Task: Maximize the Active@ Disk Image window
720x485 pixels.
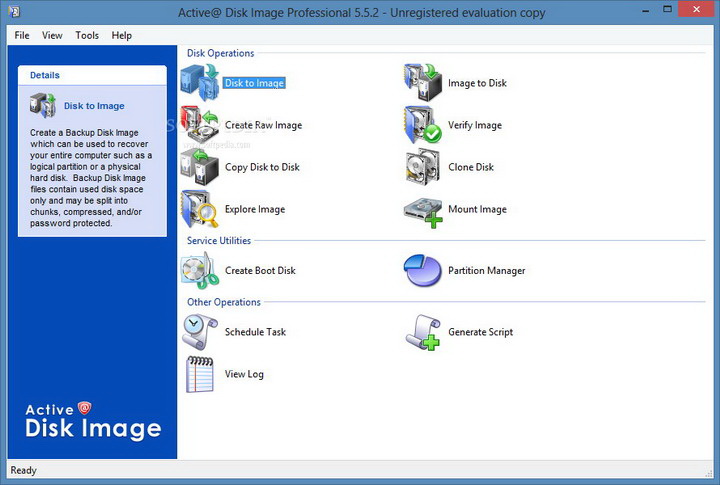Action: [667, 9]
